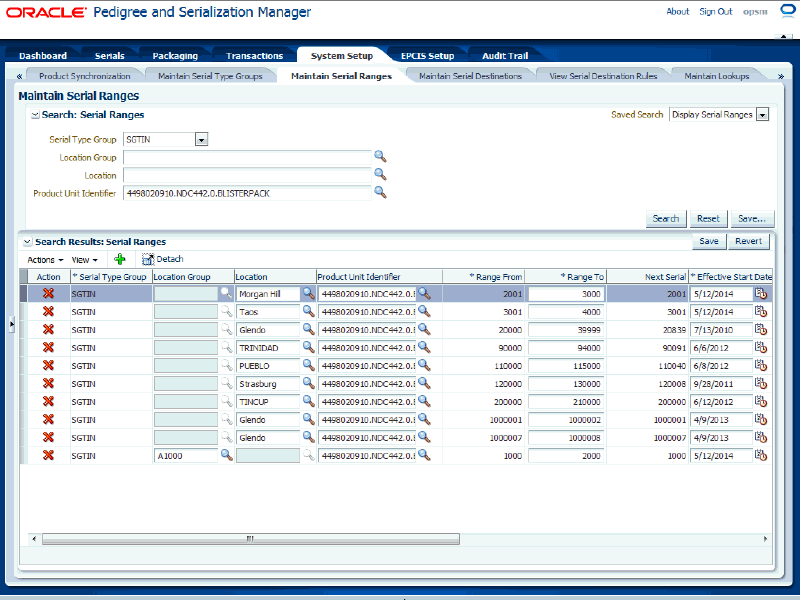Click the Oracle accessibility icon top right
The image size is (800, 600).
788,11
